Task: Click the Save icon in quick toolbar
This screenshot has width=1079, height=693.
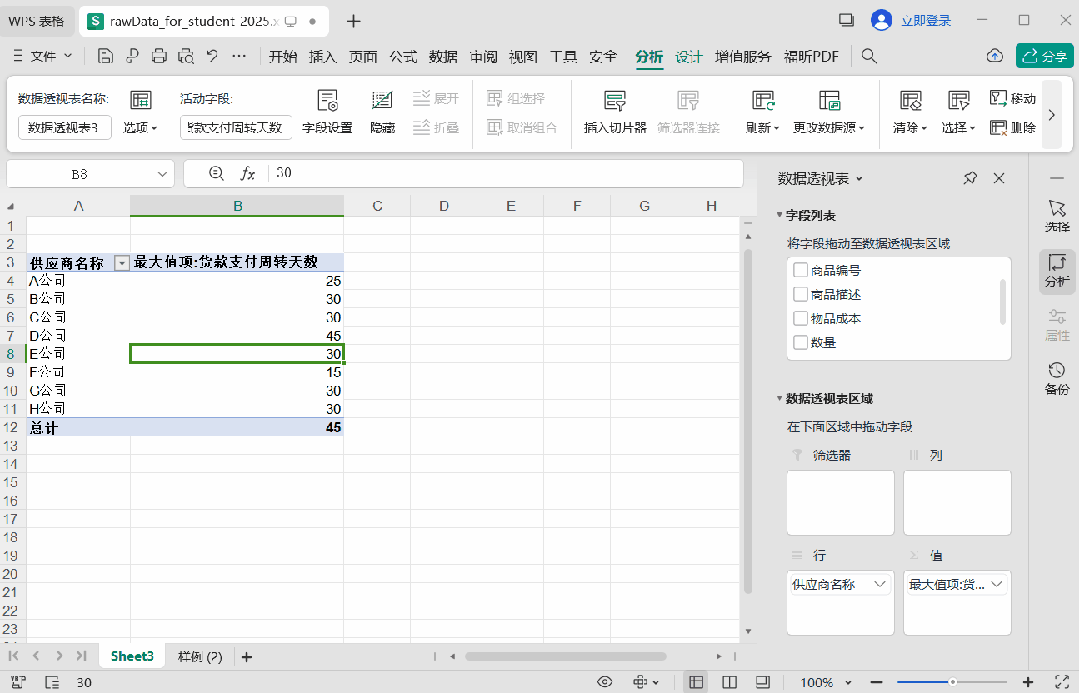Action: [x=105, y=56]
